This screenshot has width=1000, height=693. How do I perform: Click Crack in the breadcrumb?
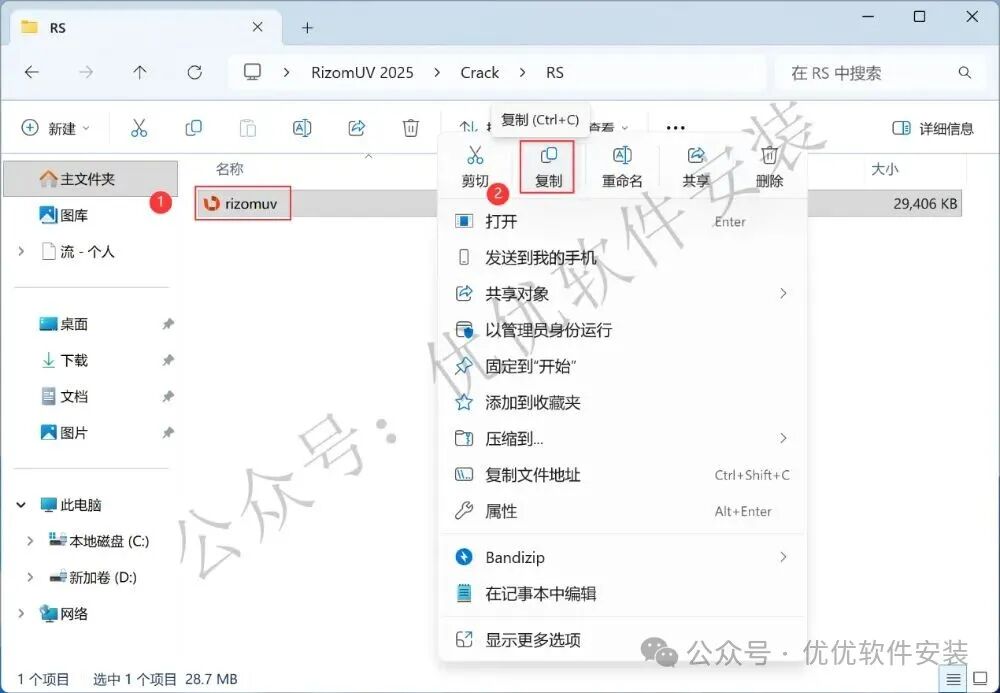click(480, 73)
